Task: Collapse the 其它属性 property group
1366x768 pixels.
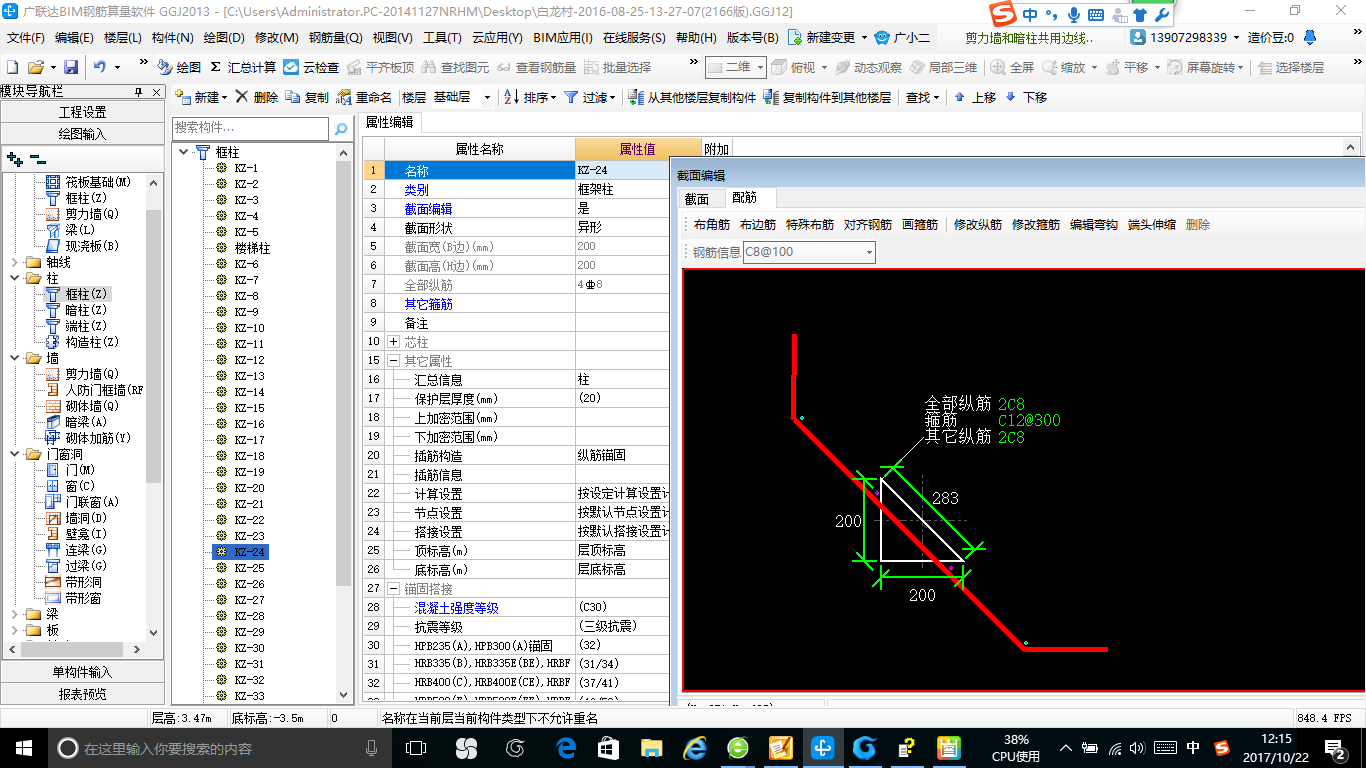Action: pos(393,361)
